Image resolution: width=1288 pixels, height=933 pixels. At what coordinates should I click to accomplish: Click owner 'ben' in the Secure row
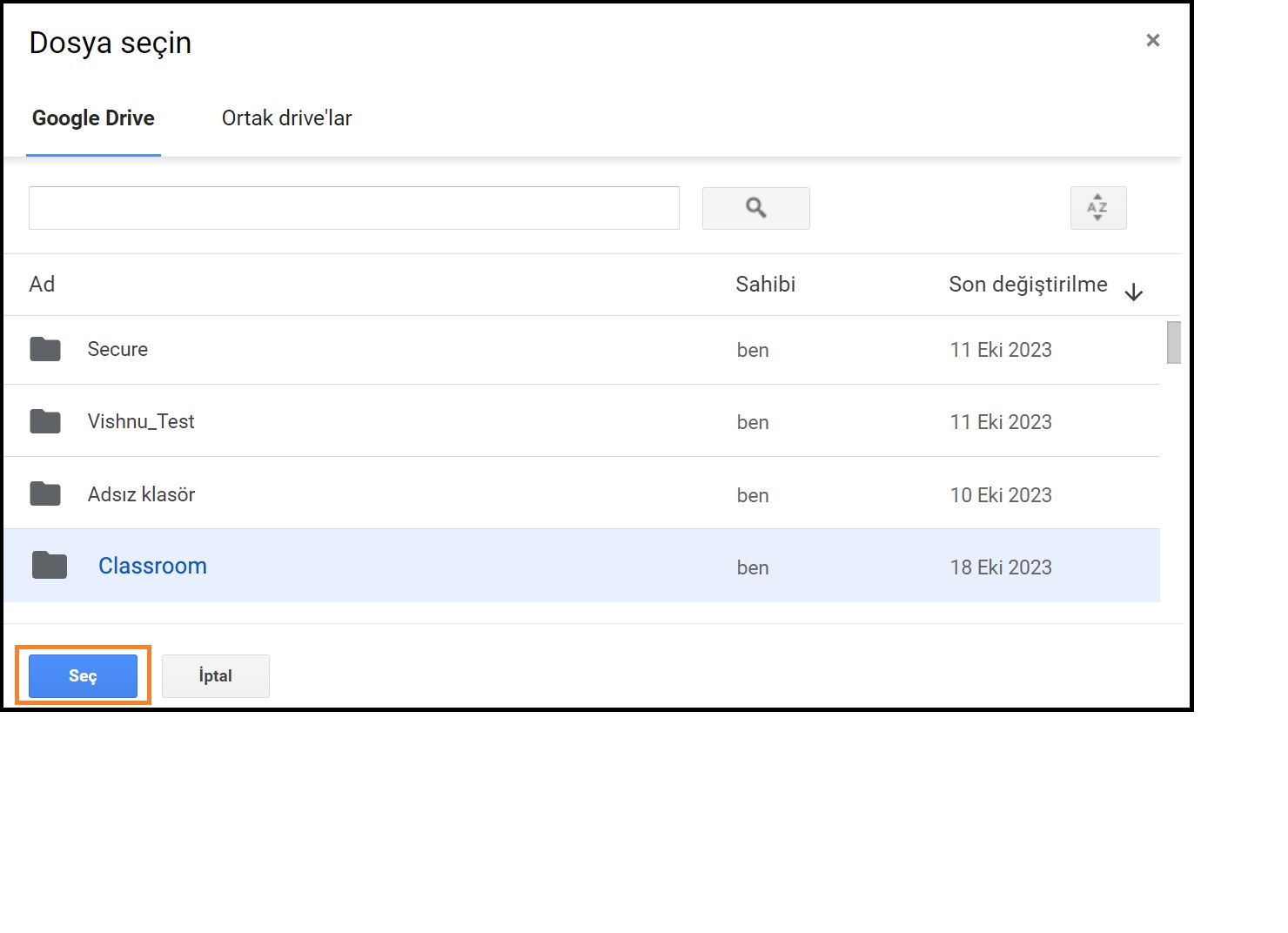pos(753,350)
